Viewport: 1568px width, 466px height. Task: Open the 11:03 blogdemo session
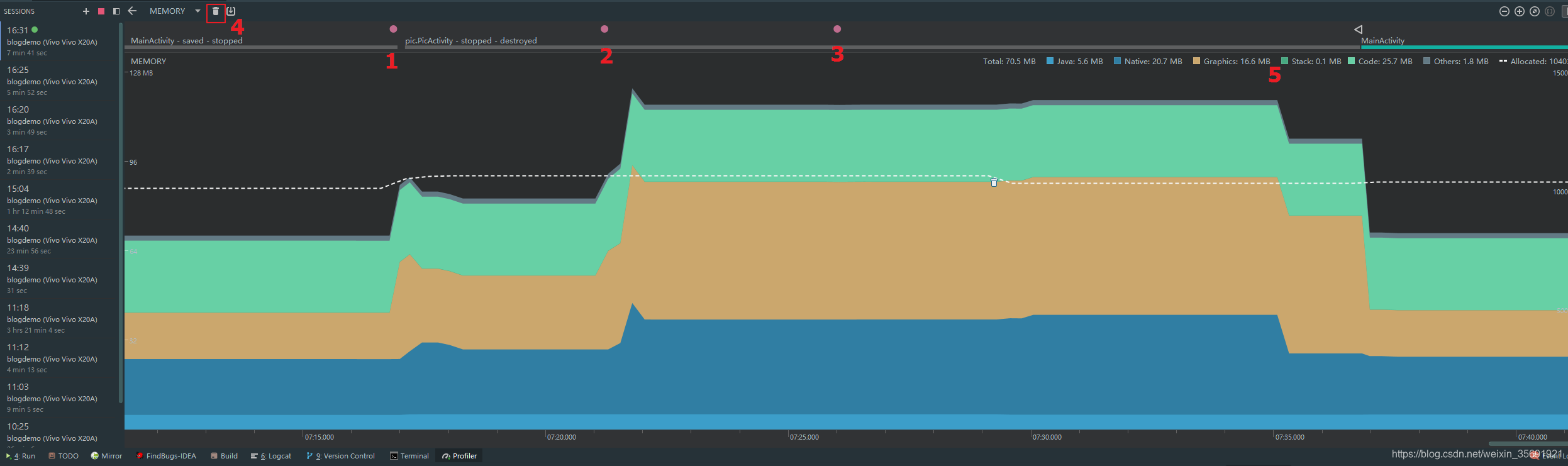[x=60, y=397]
